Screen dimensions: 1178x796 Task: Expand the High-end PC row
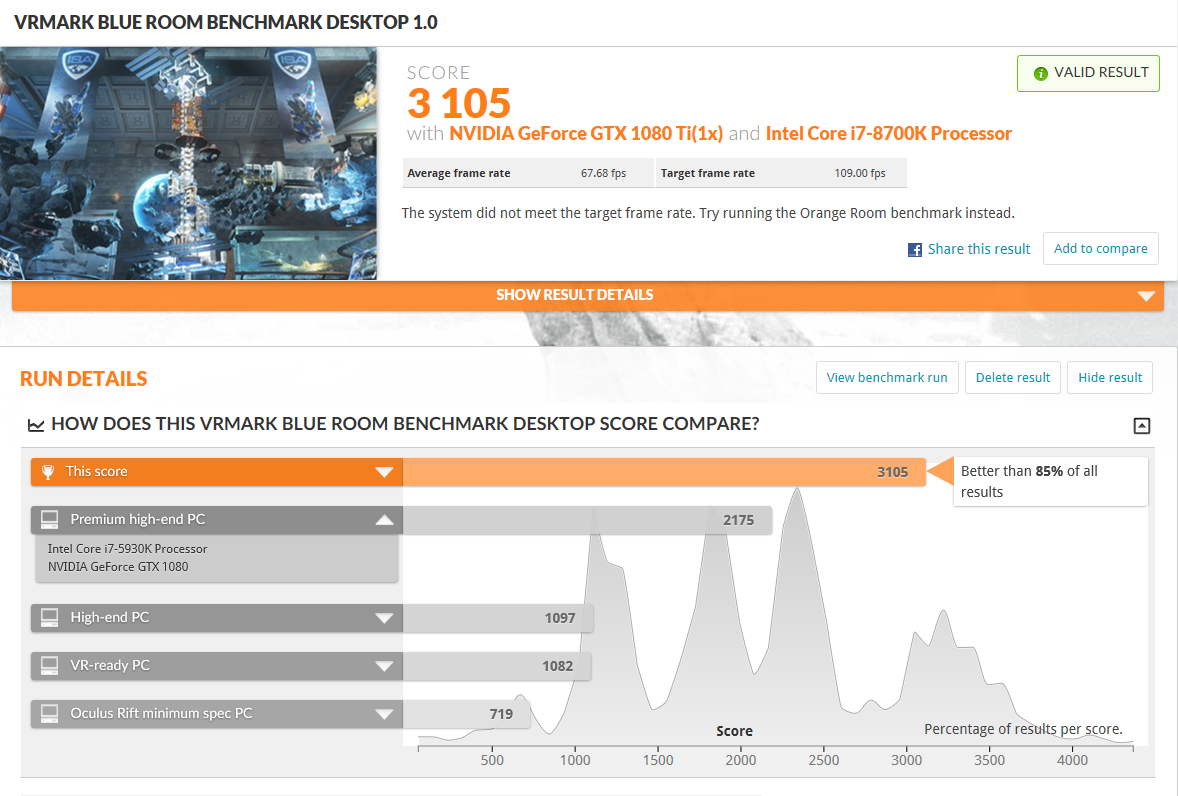tap(384, 618)
